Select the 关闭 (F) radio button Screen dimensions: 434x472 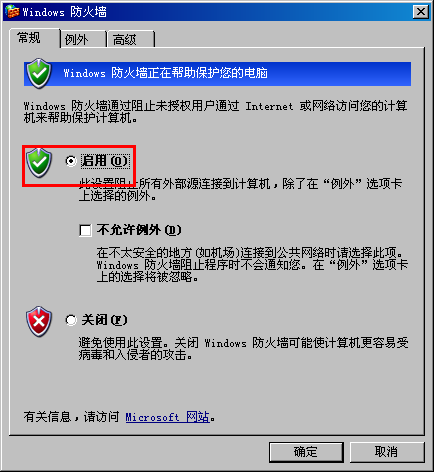coord(71,320)
